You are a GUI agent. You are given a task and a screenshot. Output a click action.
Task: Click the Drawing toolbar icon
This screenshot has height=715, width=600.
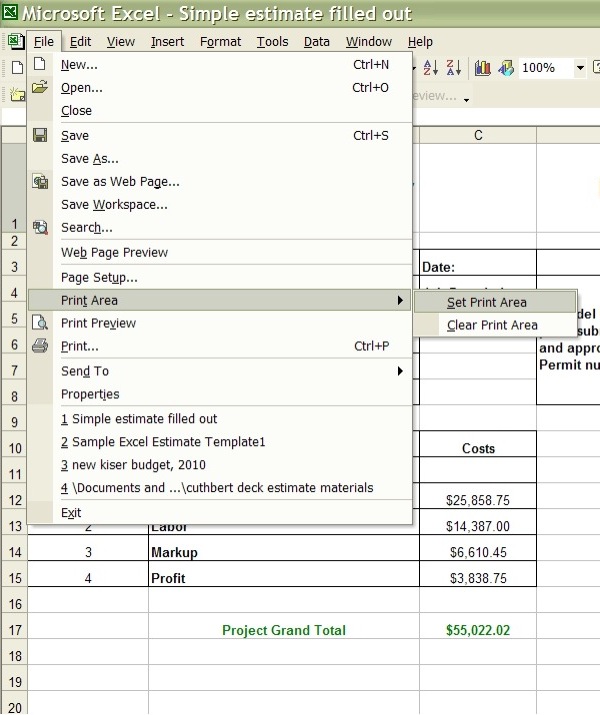[x=506, y=67]
